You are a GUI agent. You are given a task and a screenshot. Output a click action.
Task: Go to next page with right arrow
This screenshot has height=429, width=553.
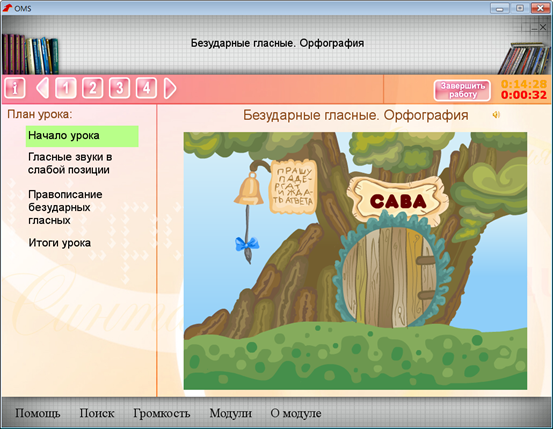pos(170,88)
